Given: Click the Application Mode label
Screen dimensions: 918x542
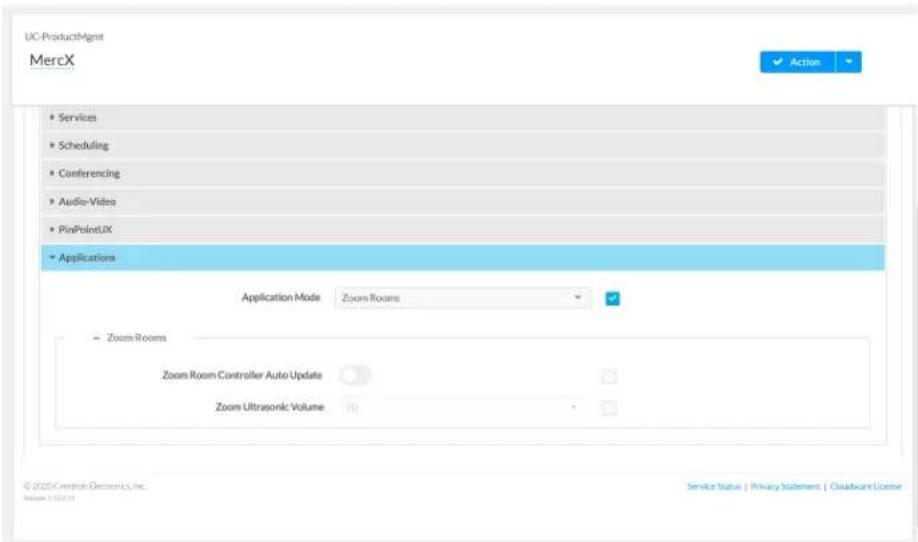Looking at the screenshot, I should tap(281, 297).
